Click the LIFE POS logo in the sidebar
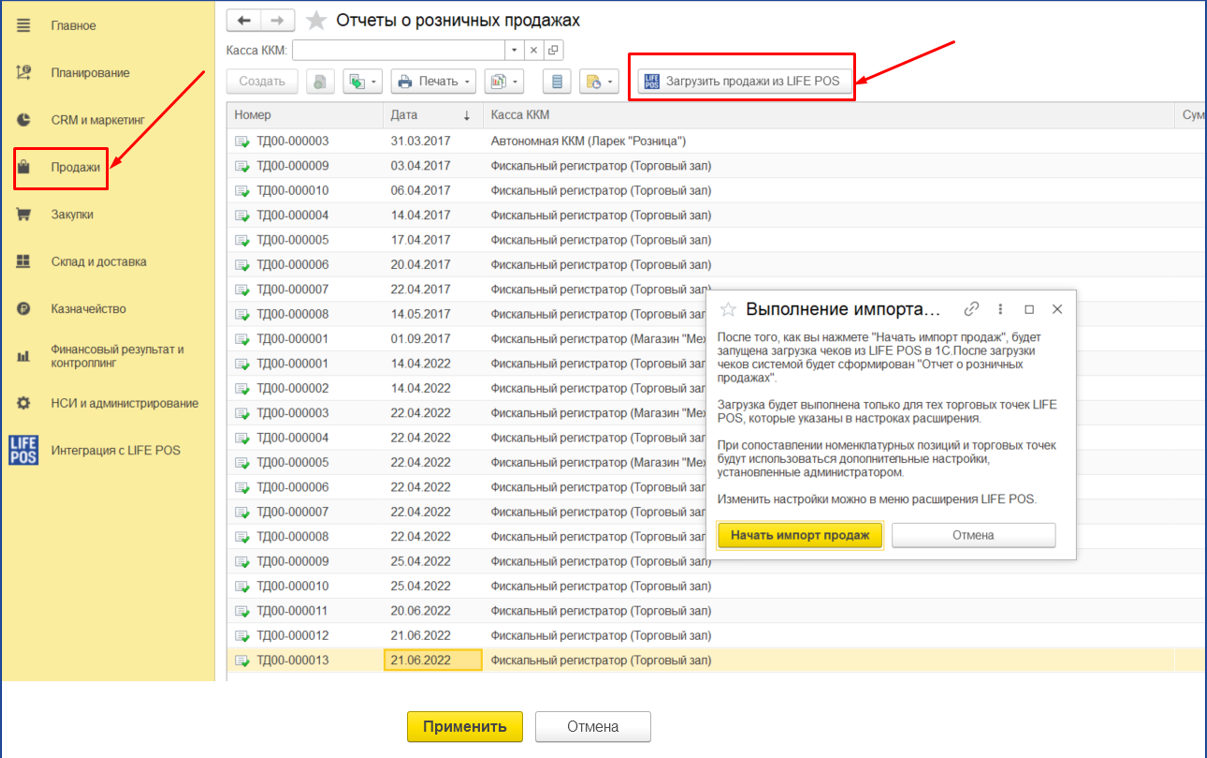The image size is (1207, 758). (23, 450)
